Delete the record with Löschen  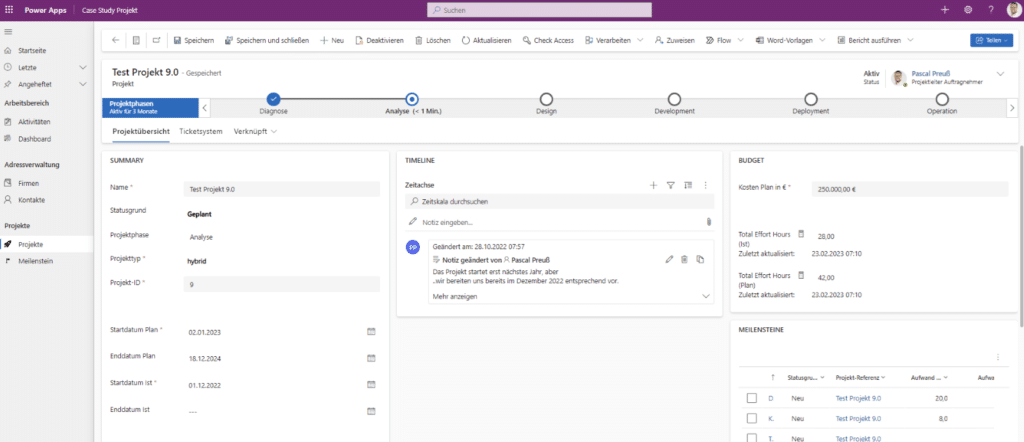point(432,40)
